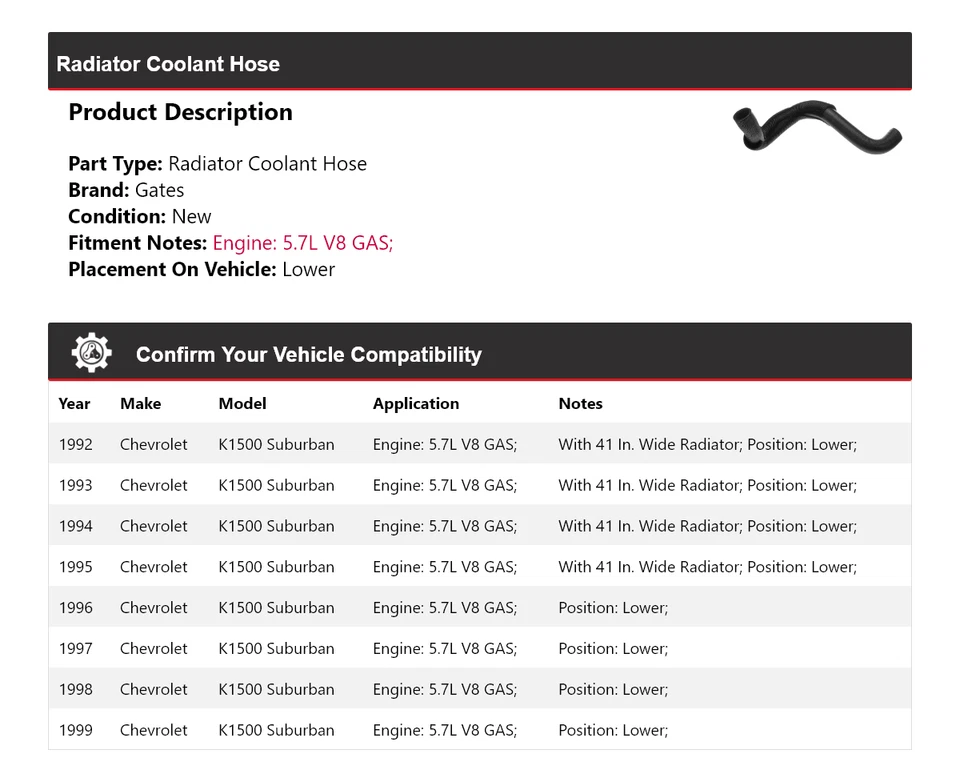960x782 pixels.
Task: Click the 41 In. Wide Radiator note for 1995
Action: pyautogui.click(x=707, y=567)
